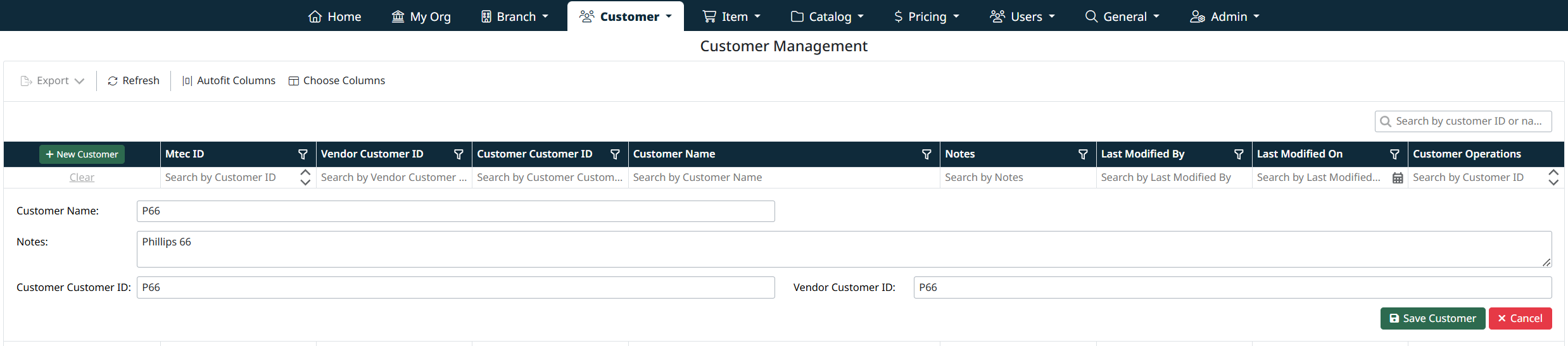Open the Vendor Customer ID filter funnel
The width and height of the screenshot is (1568, 346).
coord(458,154)
